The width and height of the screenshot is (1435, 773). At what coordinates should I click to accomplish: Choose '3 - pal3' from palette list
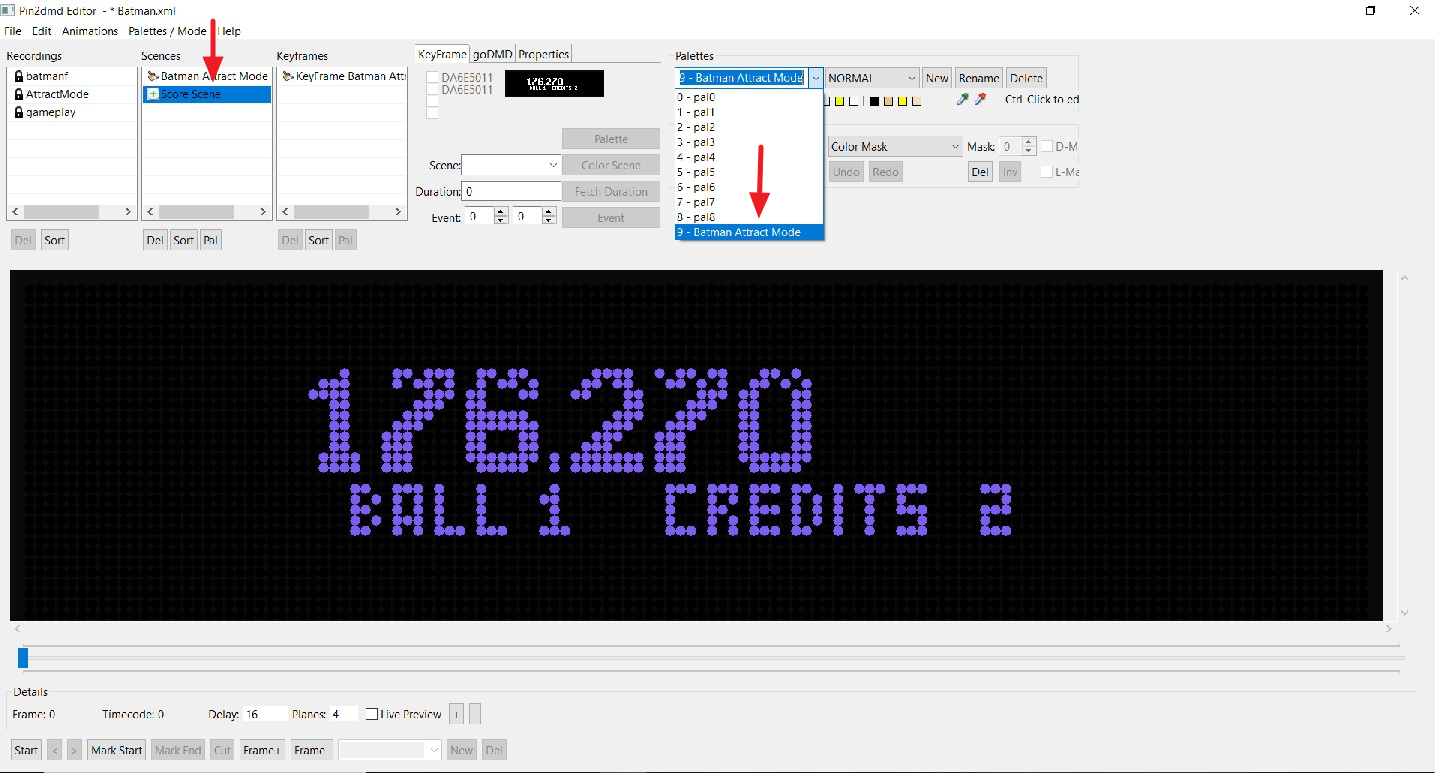point(749,142)
